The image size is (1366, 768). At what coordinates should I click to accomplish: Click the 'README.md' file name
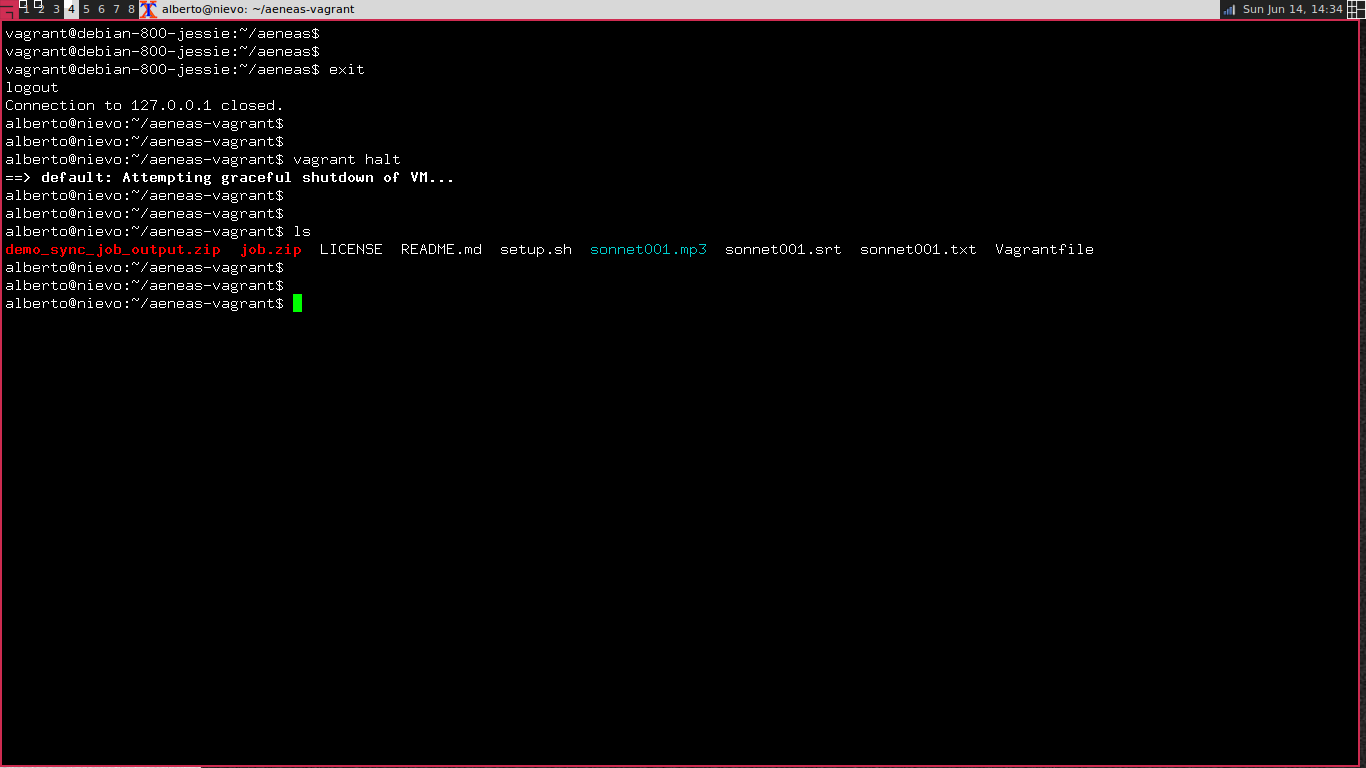point(441,249)
